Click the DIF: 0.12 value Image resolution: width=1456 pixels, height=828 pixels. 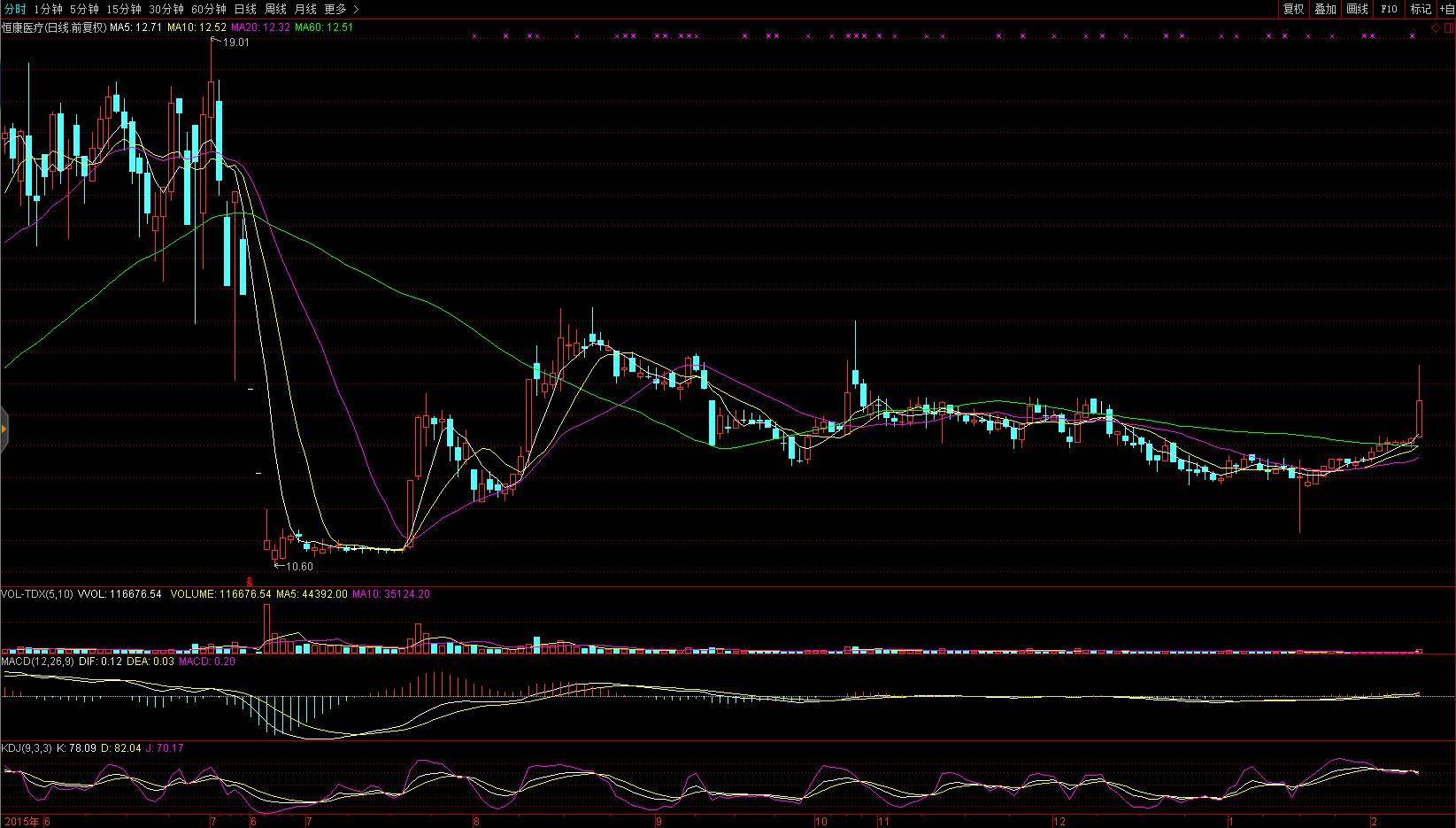tap(100, 662)
